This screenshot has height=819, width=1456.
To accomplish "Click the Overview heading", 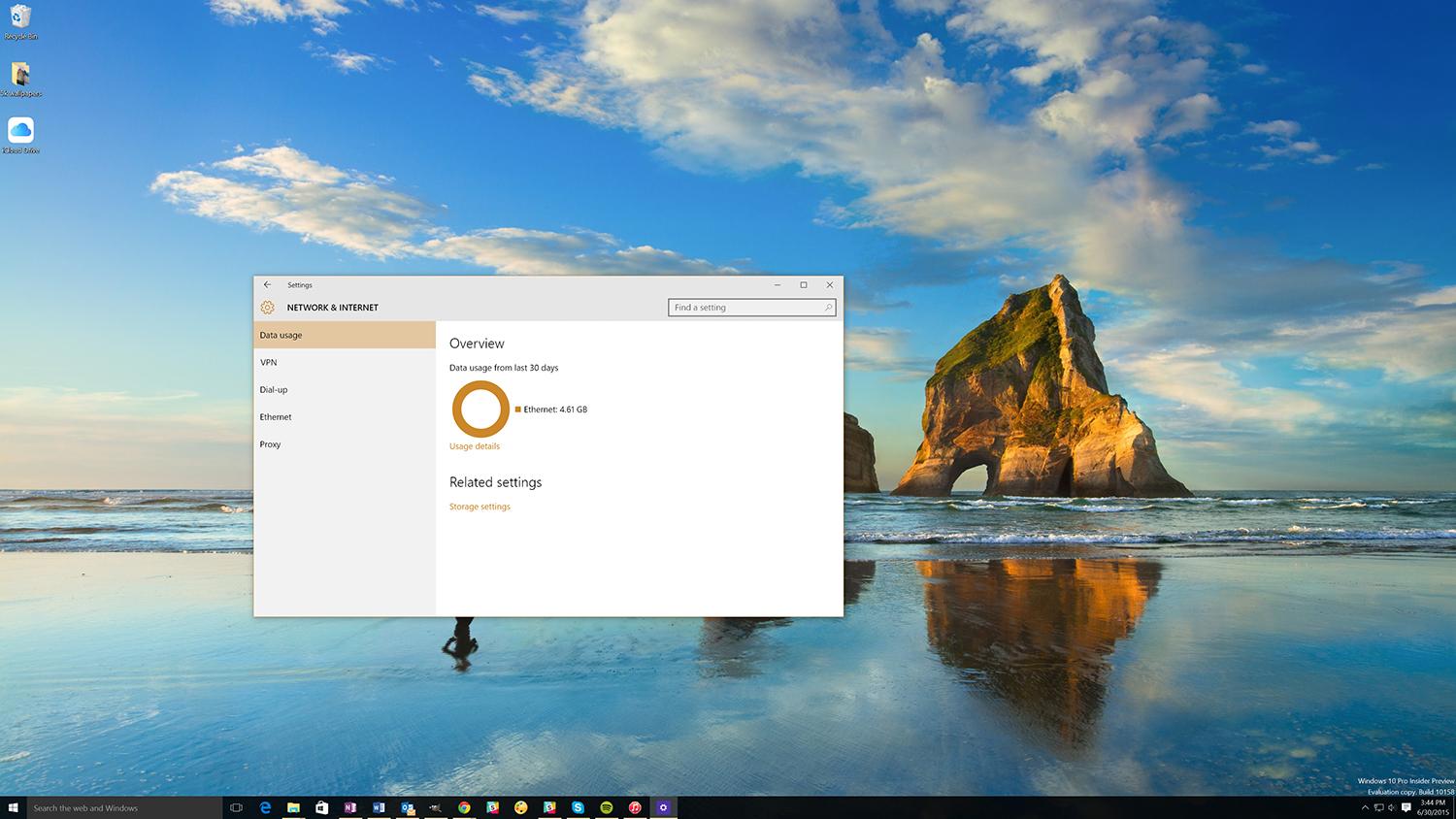I will coord(477,344).
